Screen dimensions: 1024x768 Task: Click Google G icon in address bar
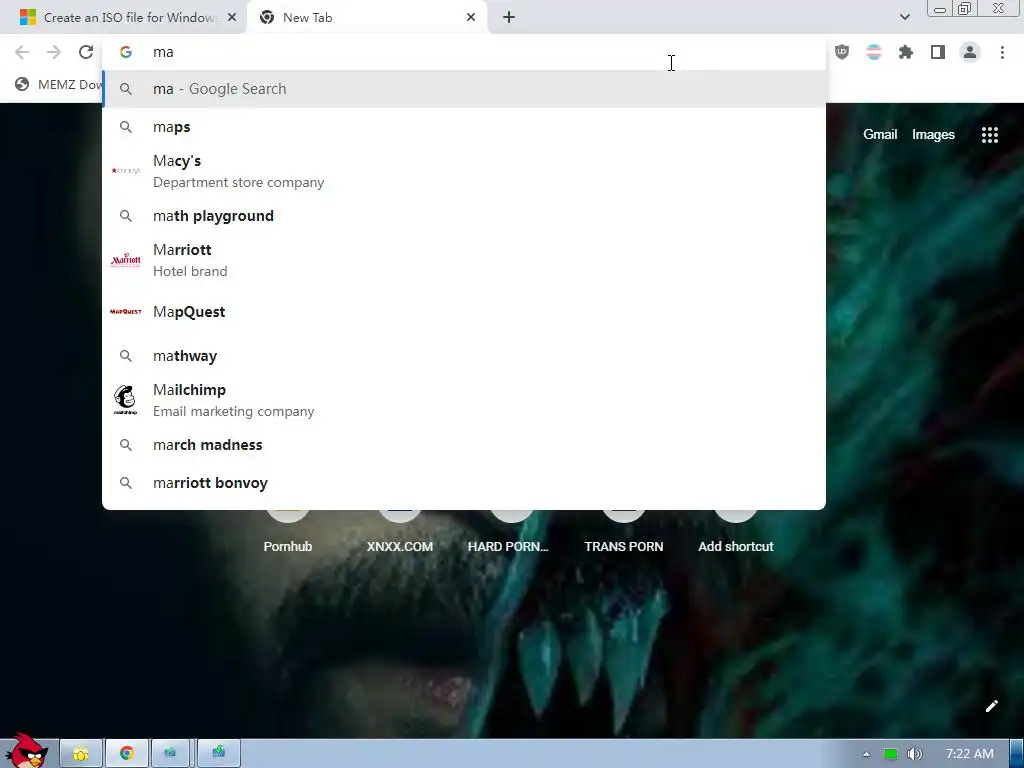click(125, 52)
